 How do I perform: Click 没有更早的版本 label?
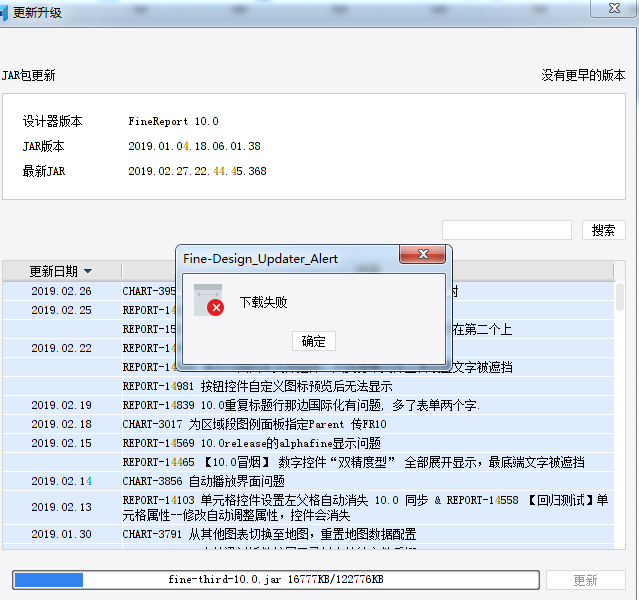[x=583, y=75]
